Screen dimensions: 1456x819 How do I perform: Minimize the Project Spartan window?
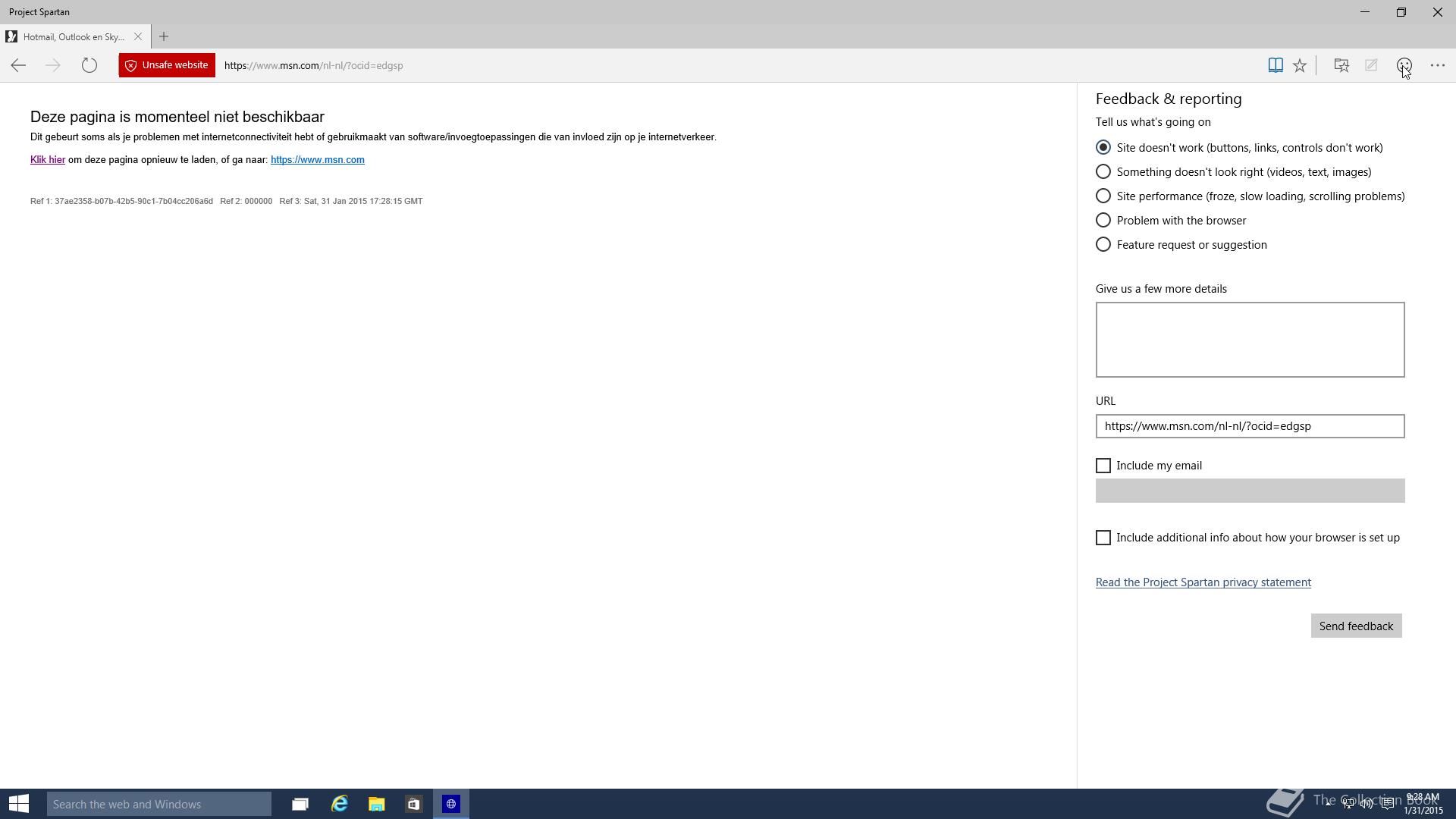coord(1365,12)
